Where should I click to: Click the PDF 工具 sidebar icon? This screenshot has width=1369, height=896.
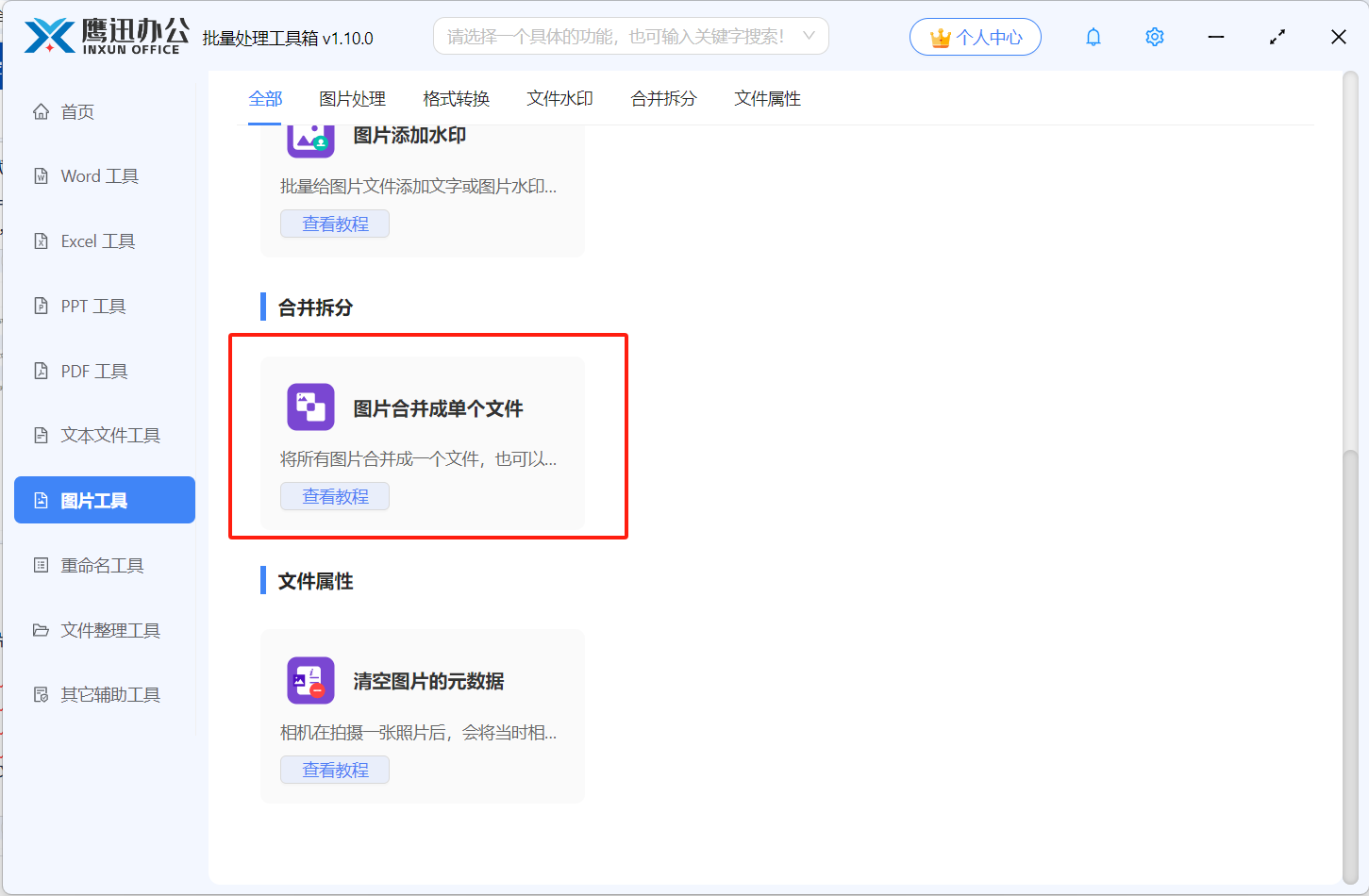pos(41,371)
